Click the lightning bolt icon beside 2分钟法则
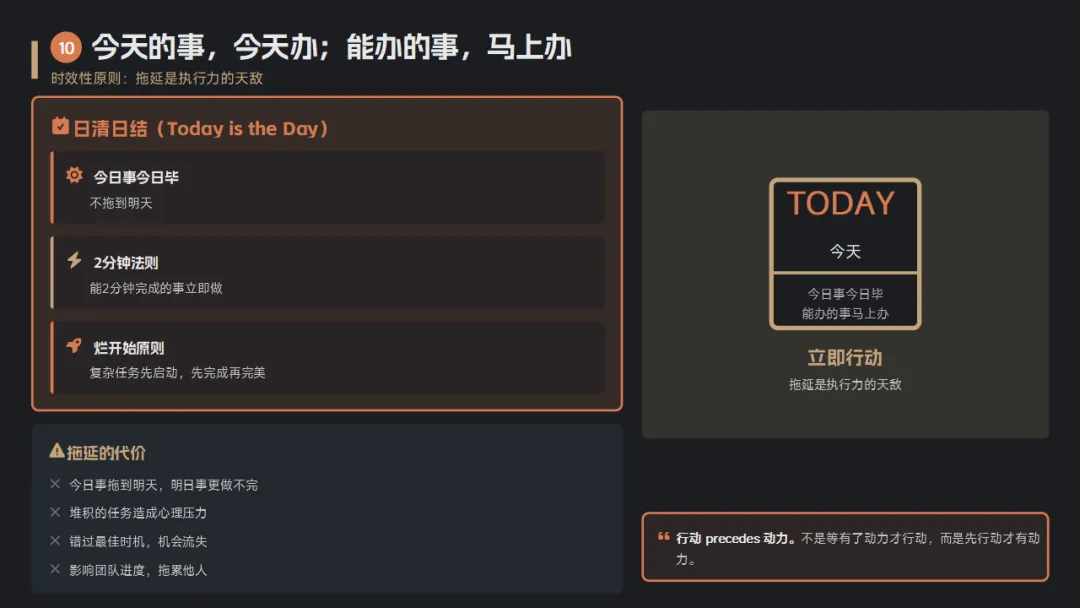 coord(74,261)
